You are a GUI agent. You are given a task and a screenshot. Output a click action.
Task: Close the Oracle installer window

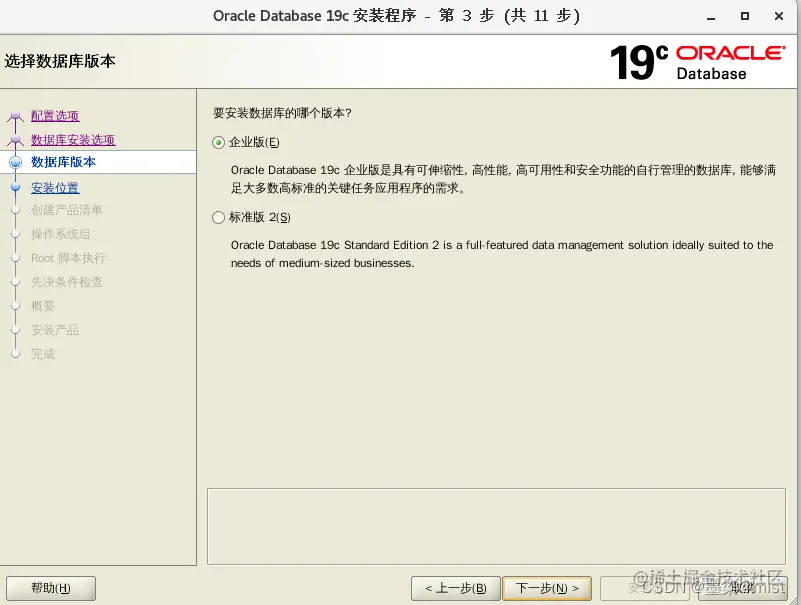click(x=779, y=16)
